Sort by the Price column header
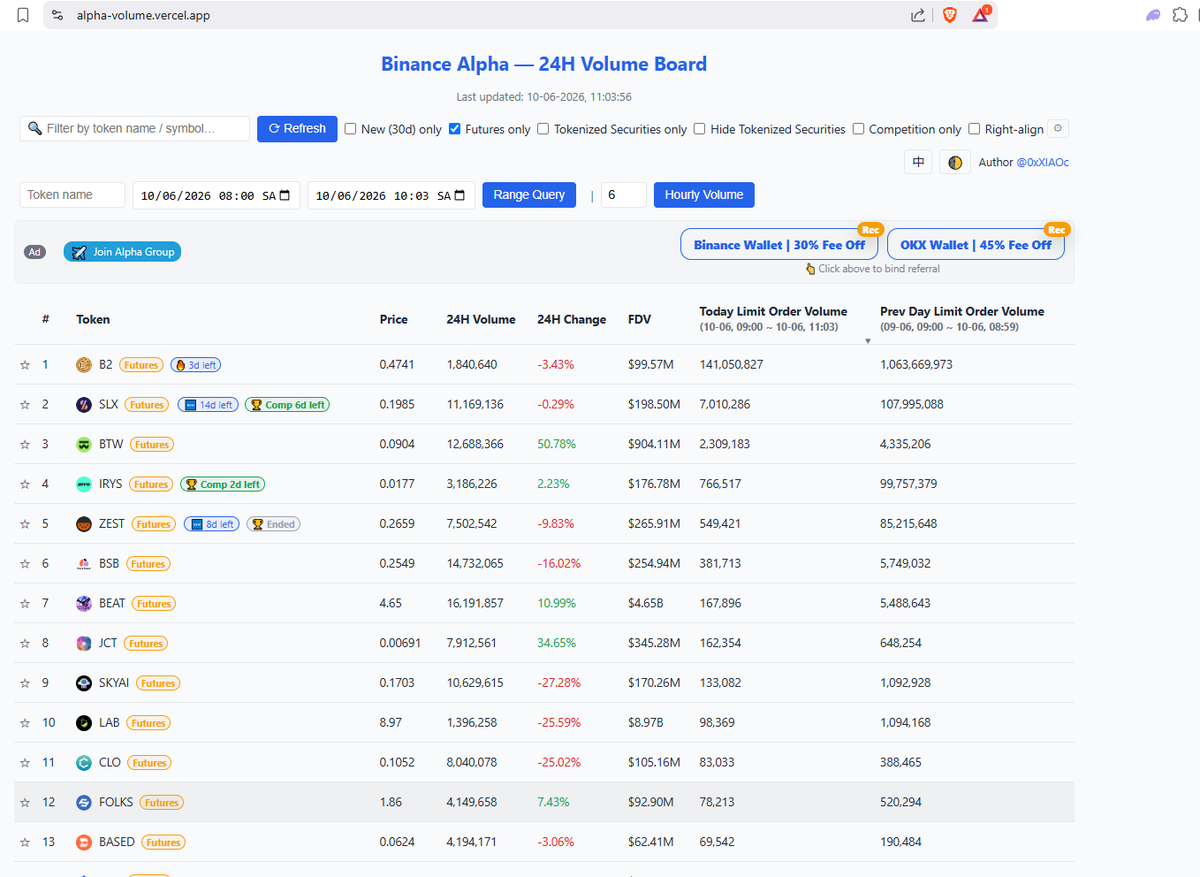Screen dimensions: 1200x877 [x=394, y=320]
